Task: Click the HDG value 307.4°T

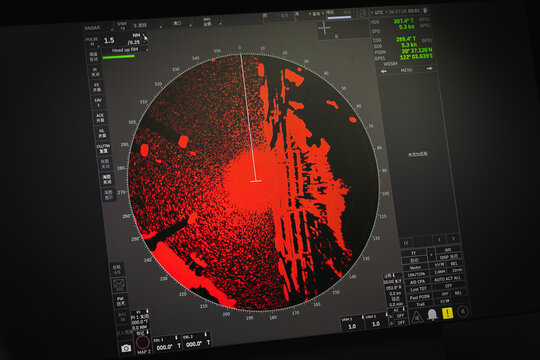Action: [403, 21]
